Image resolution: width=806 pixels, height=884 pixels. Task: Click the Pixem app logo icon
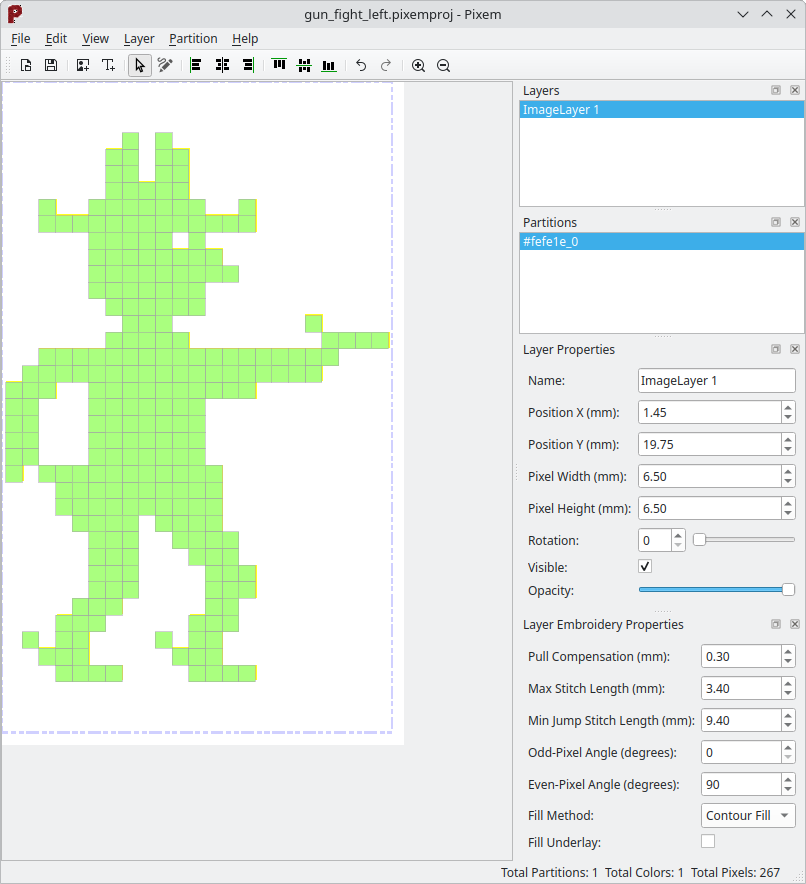(x=15, y=14)
